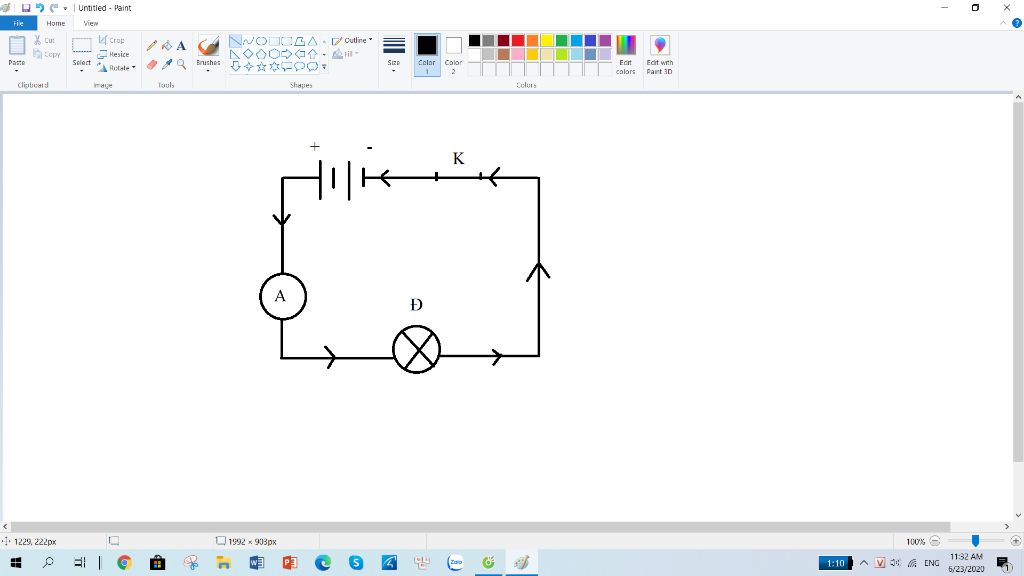The width and height of the screenshot is (1024, 576).
Task: Click the Paste clipboard icon
Action: (17, 46)
